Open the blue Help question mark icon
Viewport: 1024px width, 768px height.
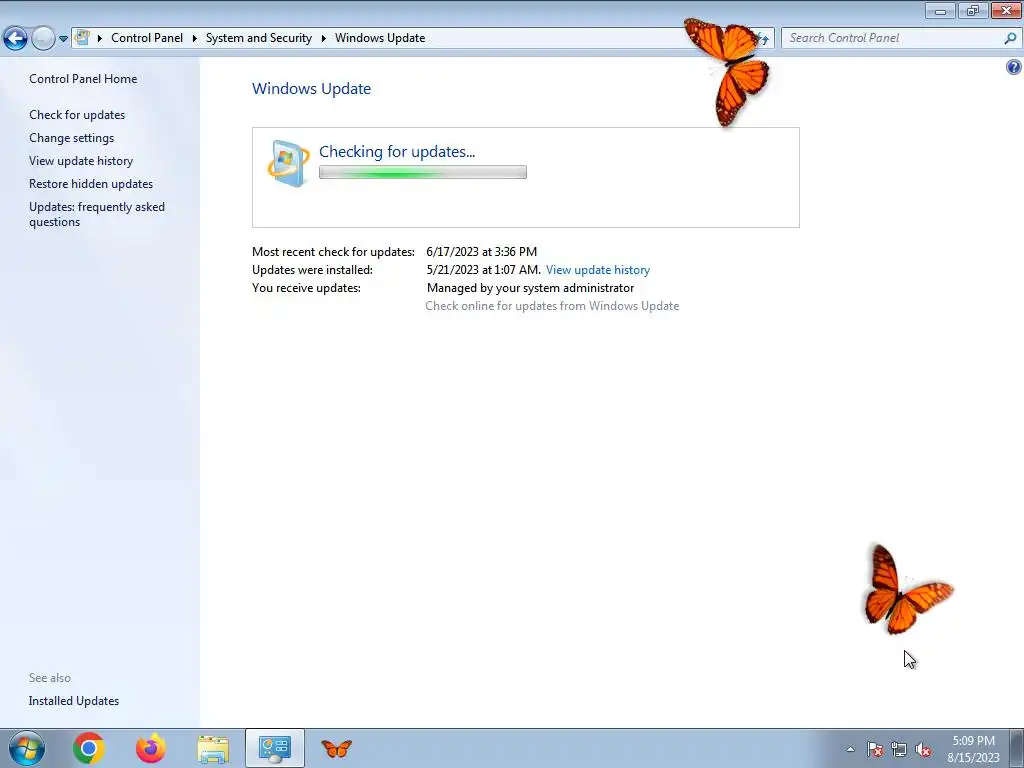pos(1014,67)
